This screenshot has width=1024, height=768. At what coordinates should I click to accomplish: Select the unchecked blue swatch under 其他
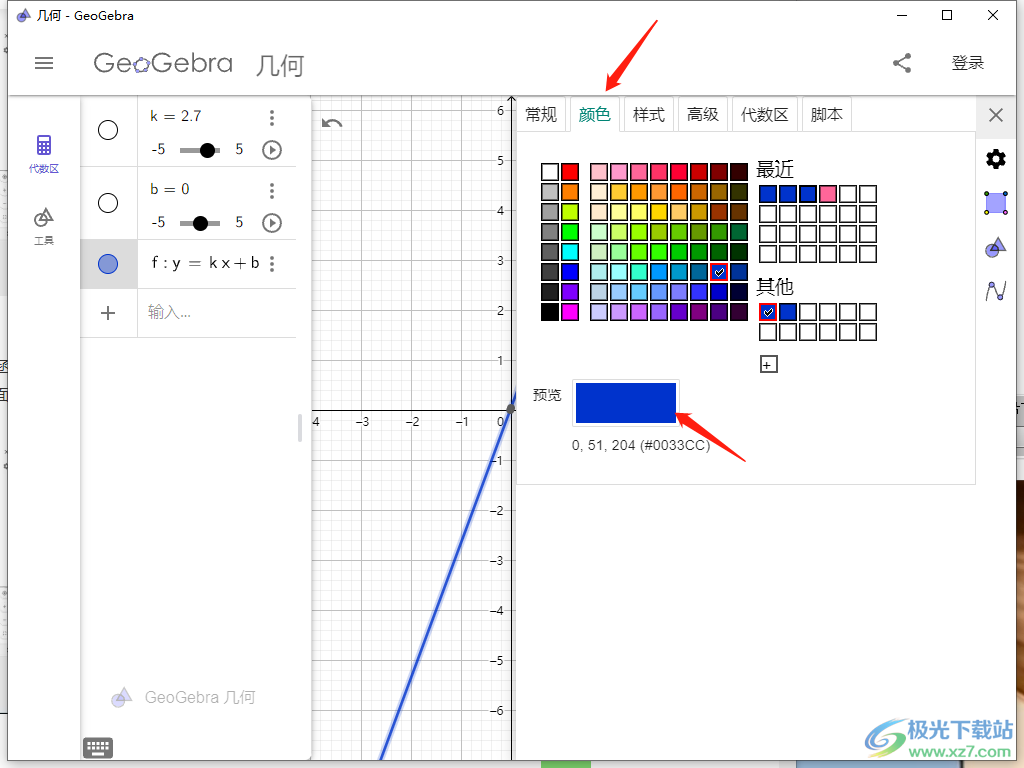click(788, 312)
